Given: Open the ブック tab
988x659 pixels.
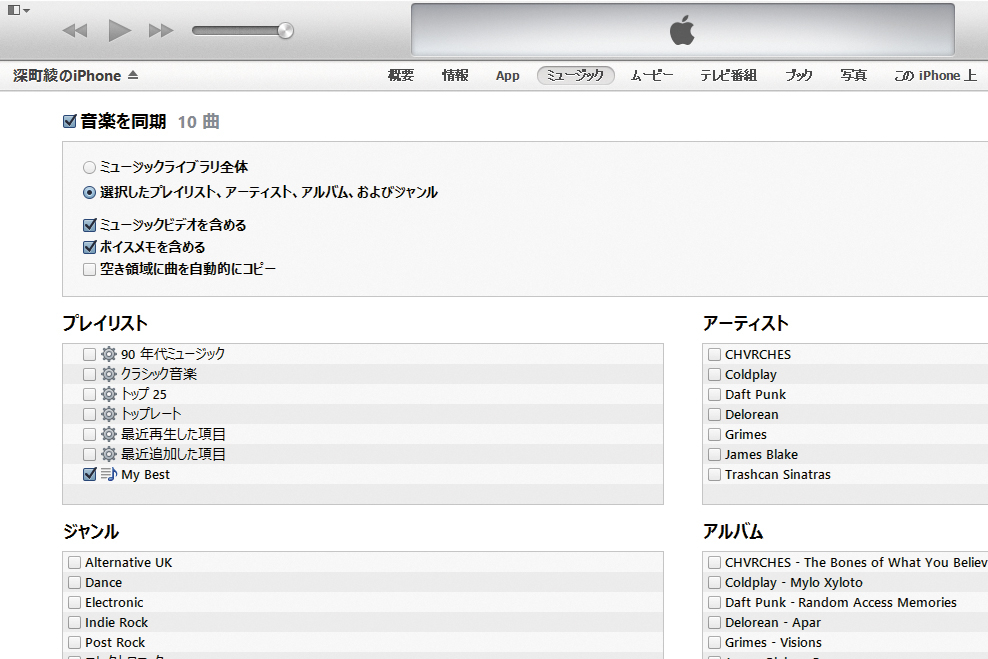Looking at the screenshot, I should [798, 76].
